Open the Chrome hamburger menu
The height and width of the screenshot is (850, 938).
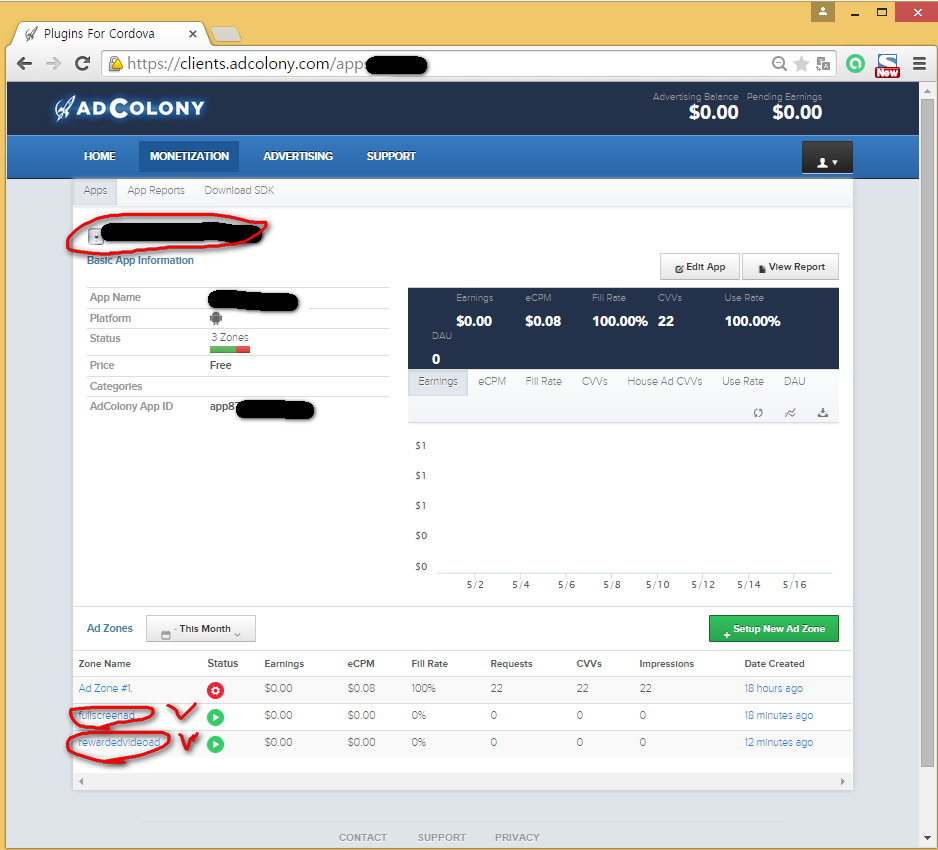[919, 63]
